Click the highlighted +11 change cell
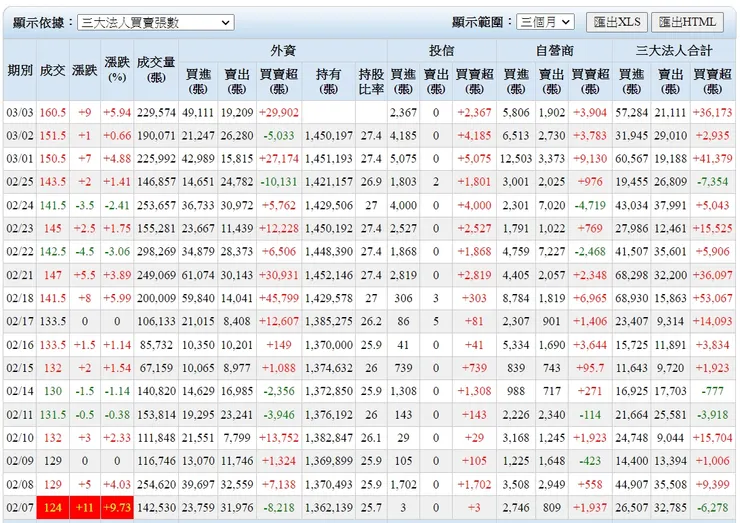740x523 pixels. (84, 507)
